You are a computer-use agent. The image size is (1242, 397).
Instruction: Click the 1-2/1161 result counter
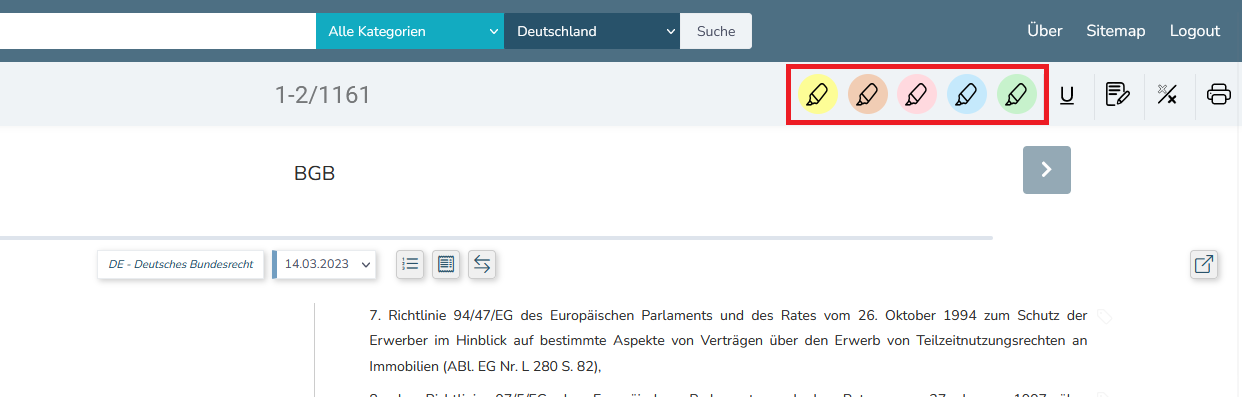pos(323,95)
